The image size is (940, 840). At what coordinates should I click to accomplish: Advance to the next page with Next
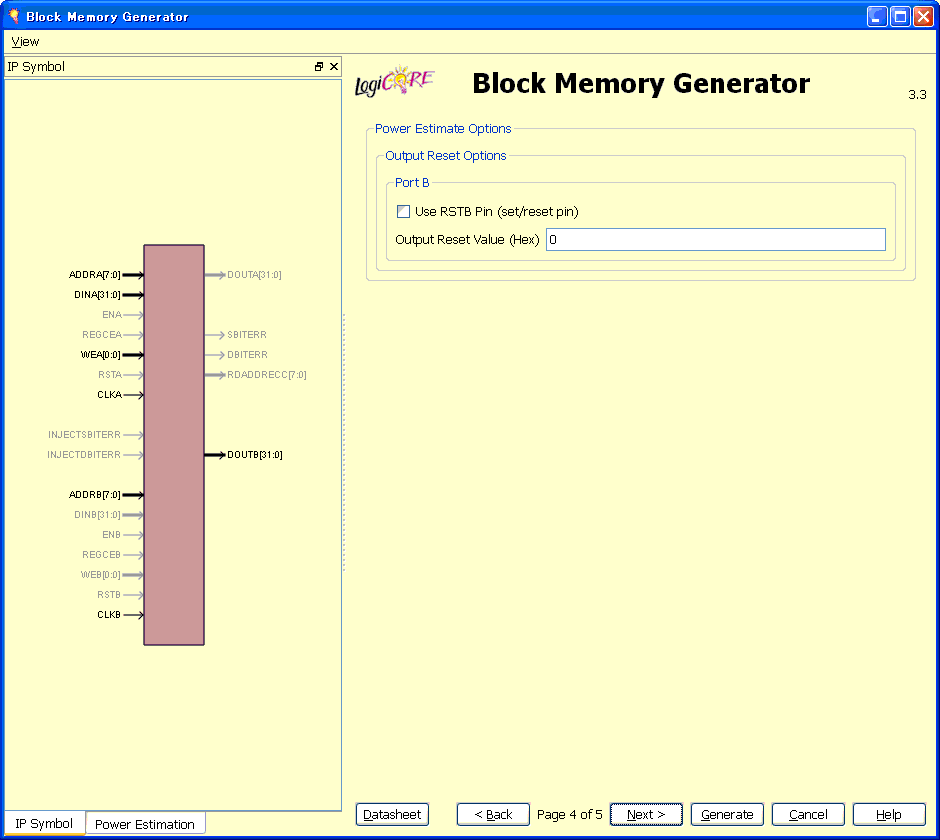tap(646, 814)
